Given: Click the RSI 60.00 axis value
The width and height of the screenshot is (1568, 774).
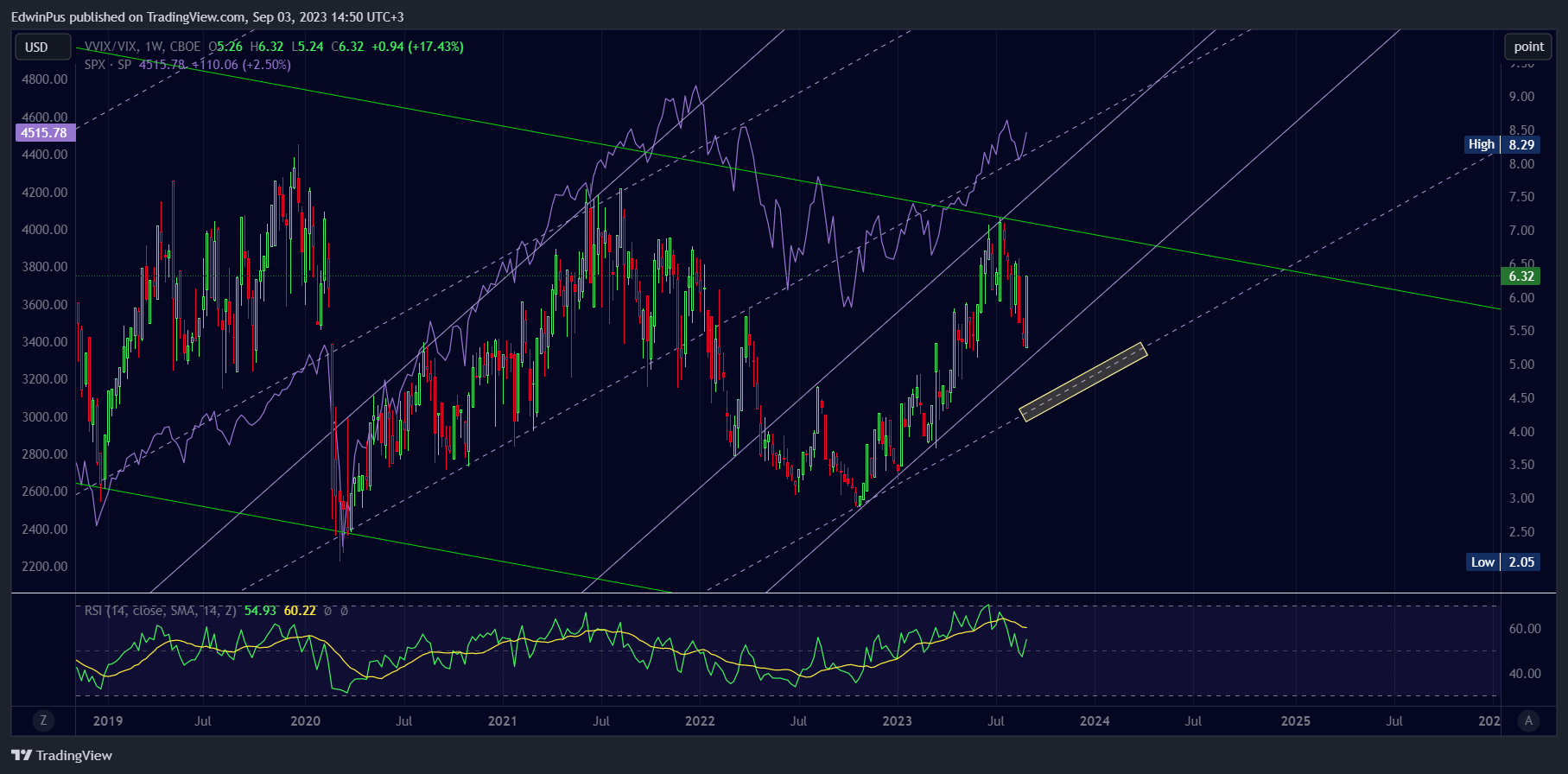Looking at the screenshot, I should coord(1525,629).
